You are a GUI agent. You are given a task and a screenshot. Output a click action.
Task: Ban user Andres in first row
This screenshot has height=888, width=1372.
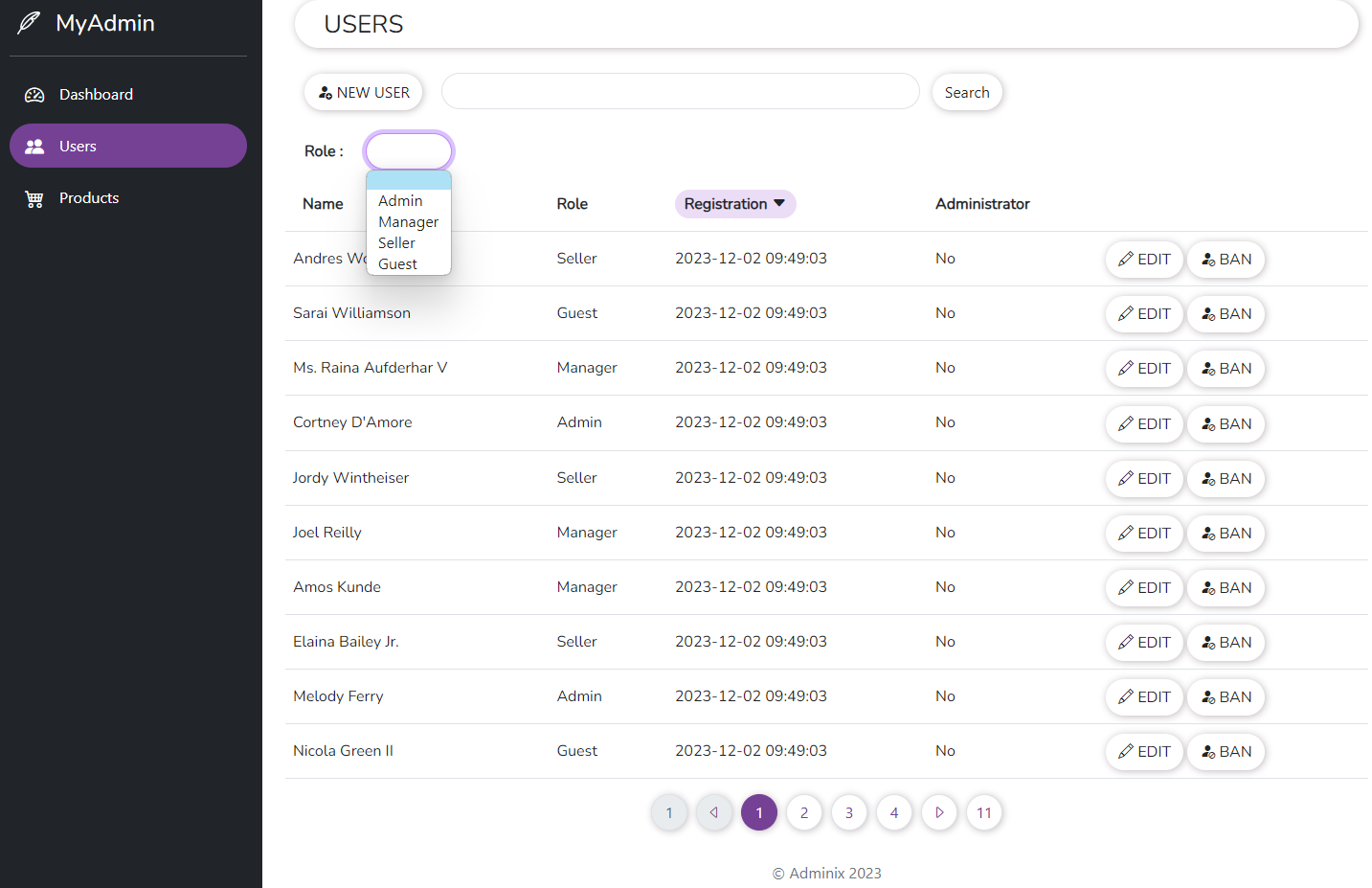coord(1226,260)
